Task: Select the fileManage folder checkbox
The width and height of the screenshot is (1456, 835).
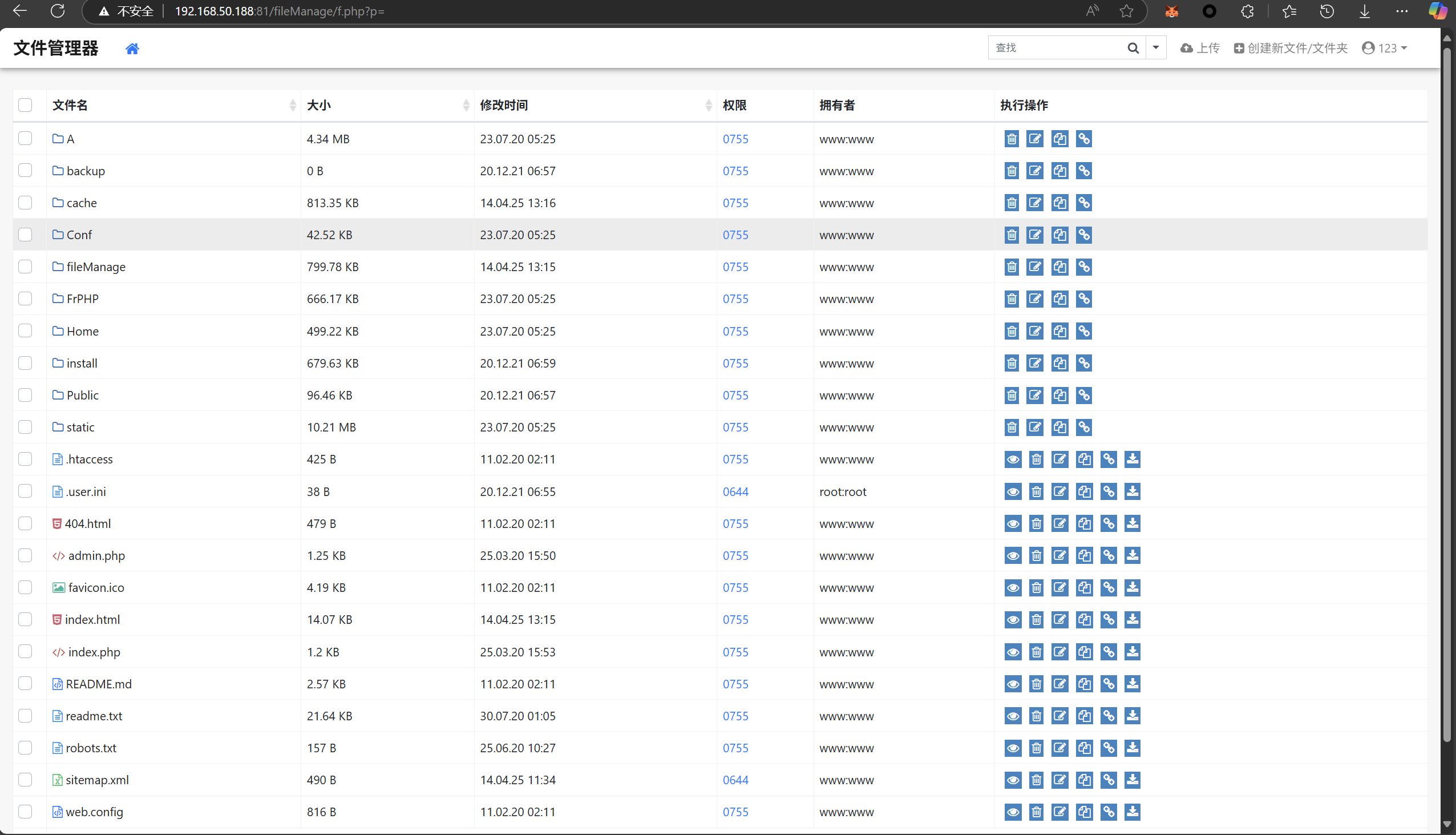Action: (25, 267)
